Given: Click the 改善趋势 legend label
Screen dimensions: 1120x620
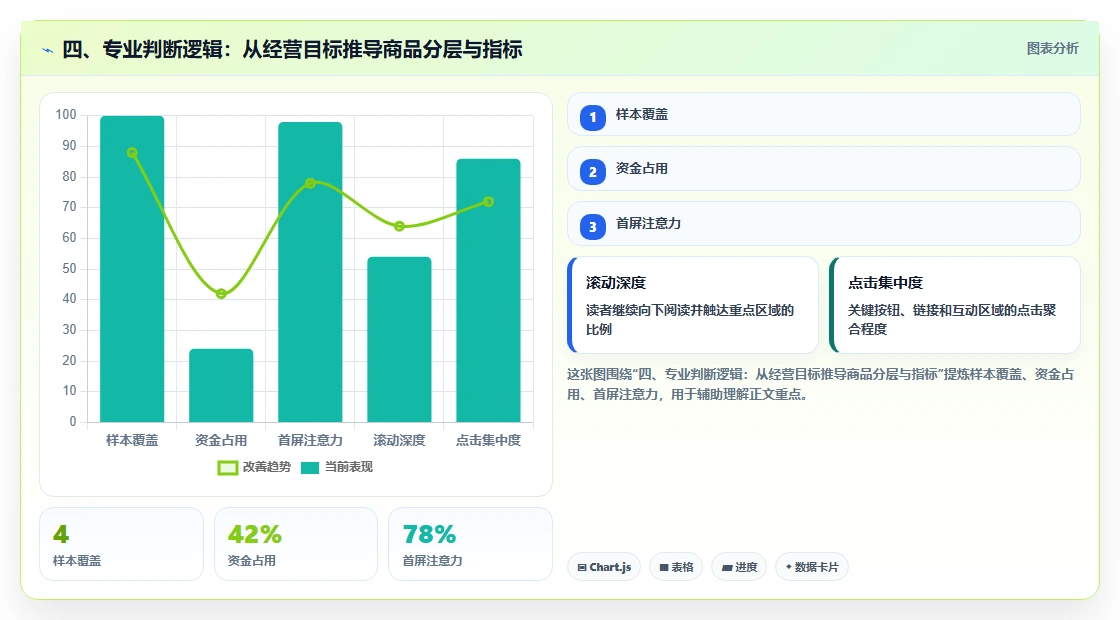Looking at the screenshot, I should [x=266, y=467].
